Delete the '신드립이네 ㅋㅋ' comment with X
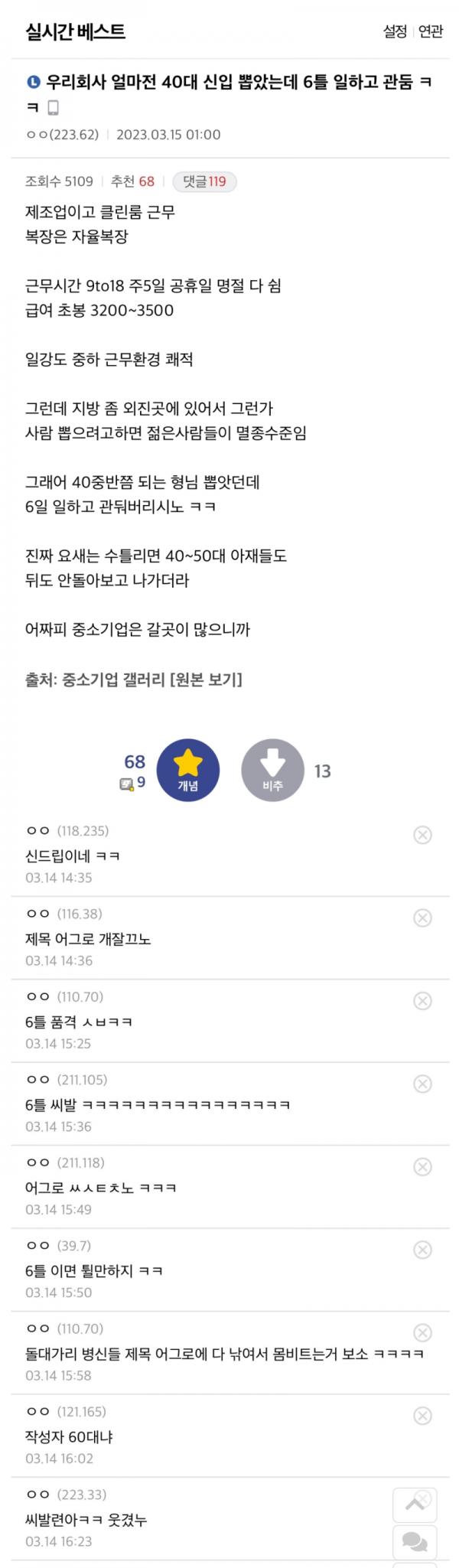 (x=422, y=835)
